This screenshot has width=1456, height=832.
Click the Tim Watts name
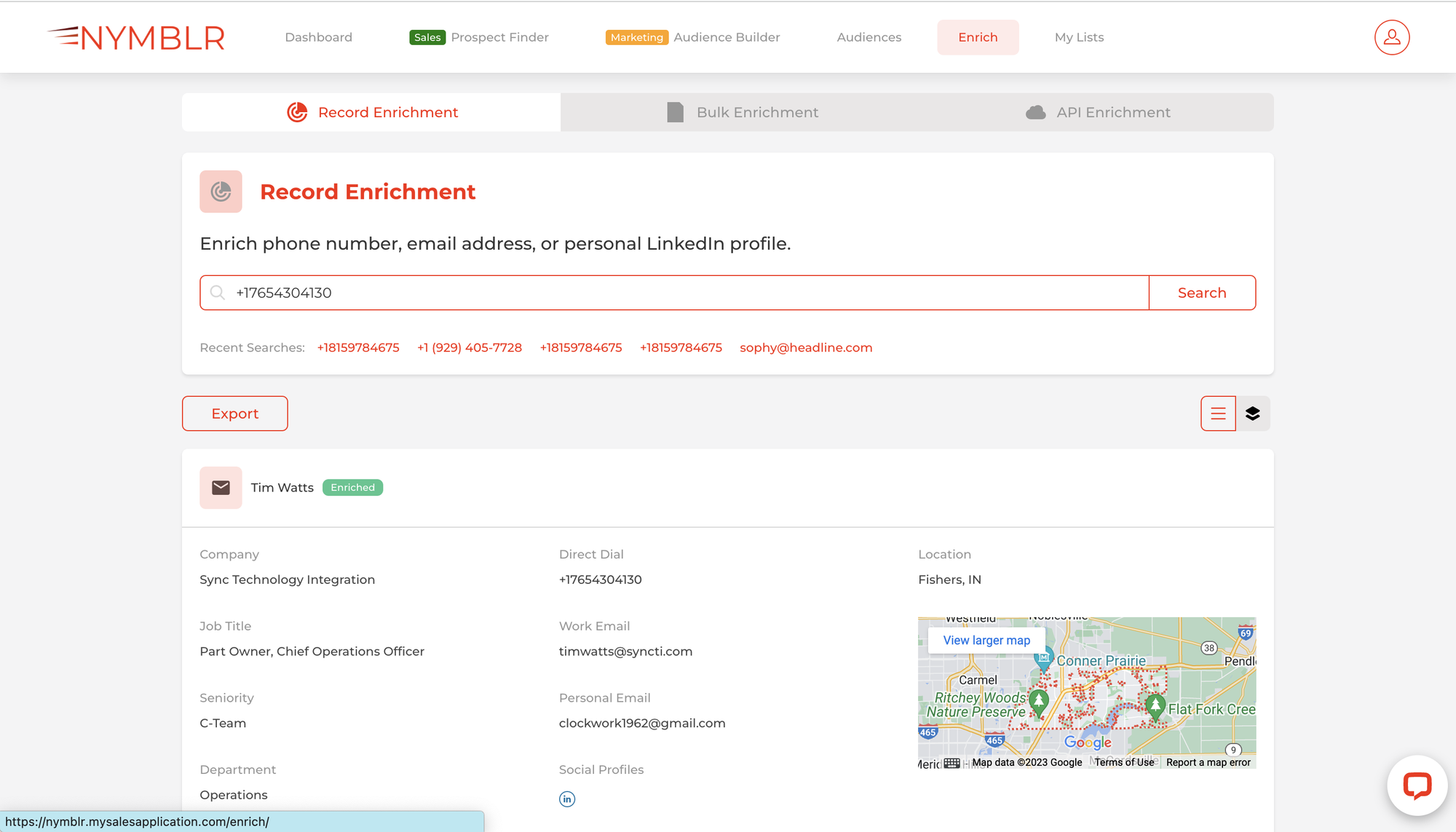(x=282, y=488)
